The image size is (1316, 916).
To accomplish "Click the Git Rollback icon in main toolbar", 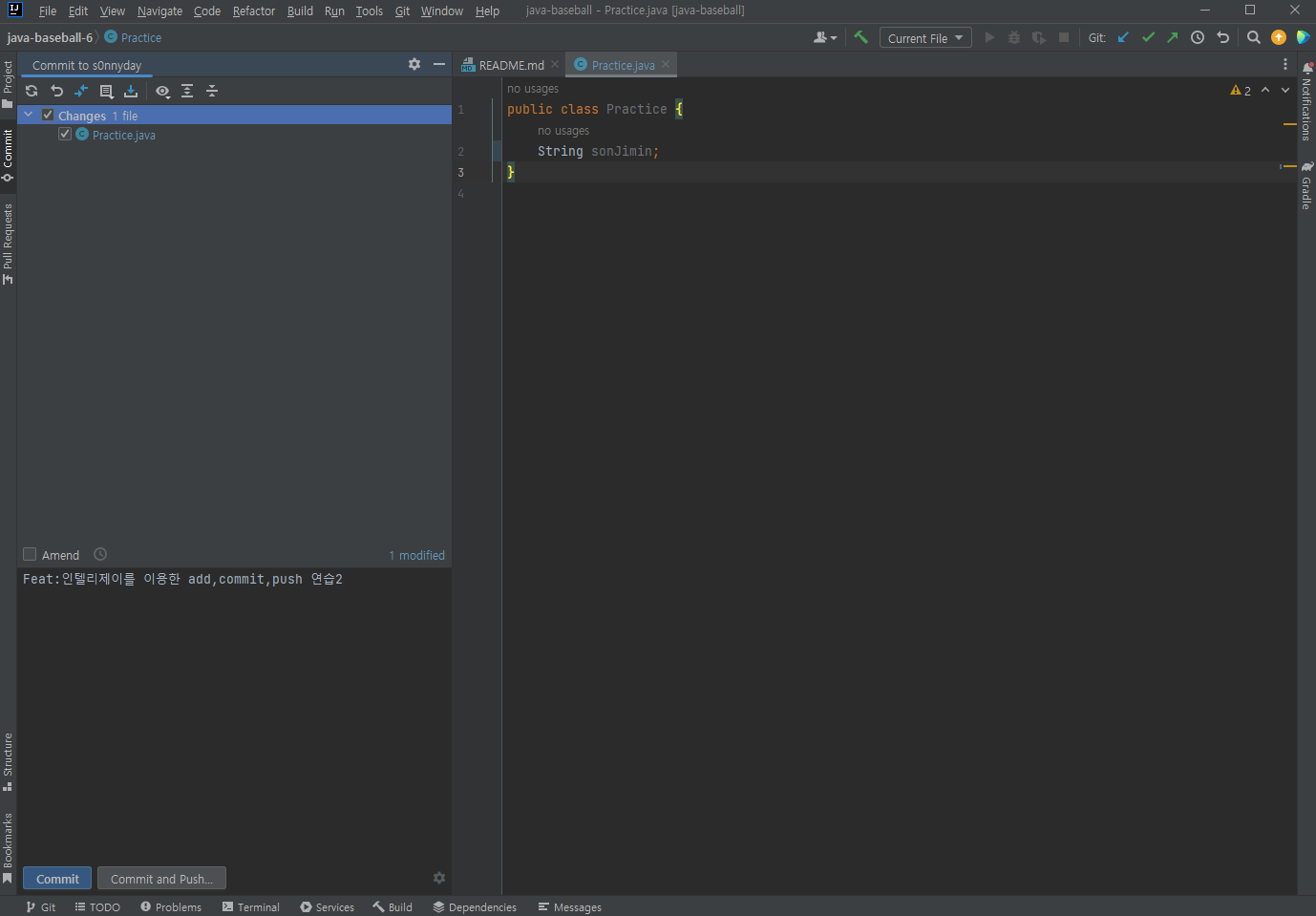I will (x=1222, y=37).
